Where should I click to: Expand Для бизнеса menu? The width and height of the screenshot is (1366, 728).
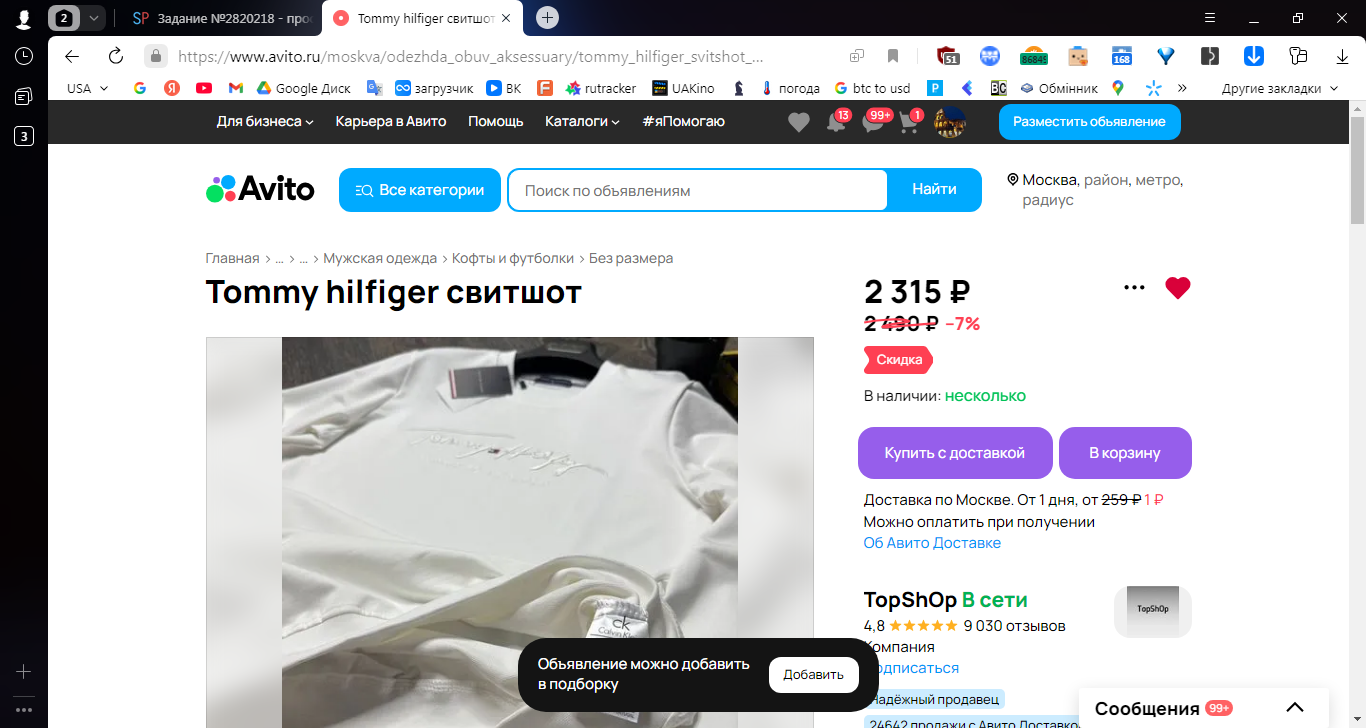(x=265, y=121)
